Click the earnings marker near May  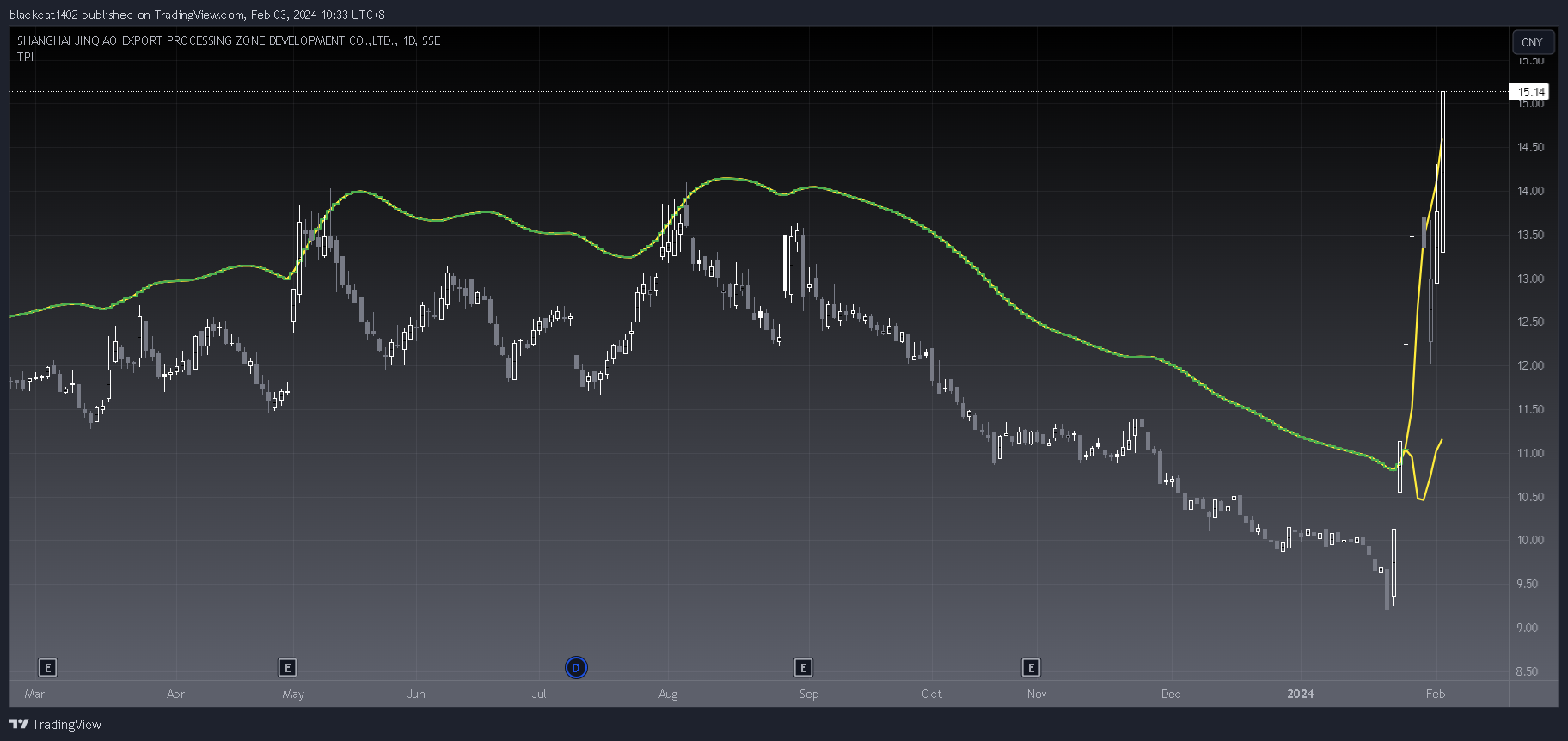(288, 668)
